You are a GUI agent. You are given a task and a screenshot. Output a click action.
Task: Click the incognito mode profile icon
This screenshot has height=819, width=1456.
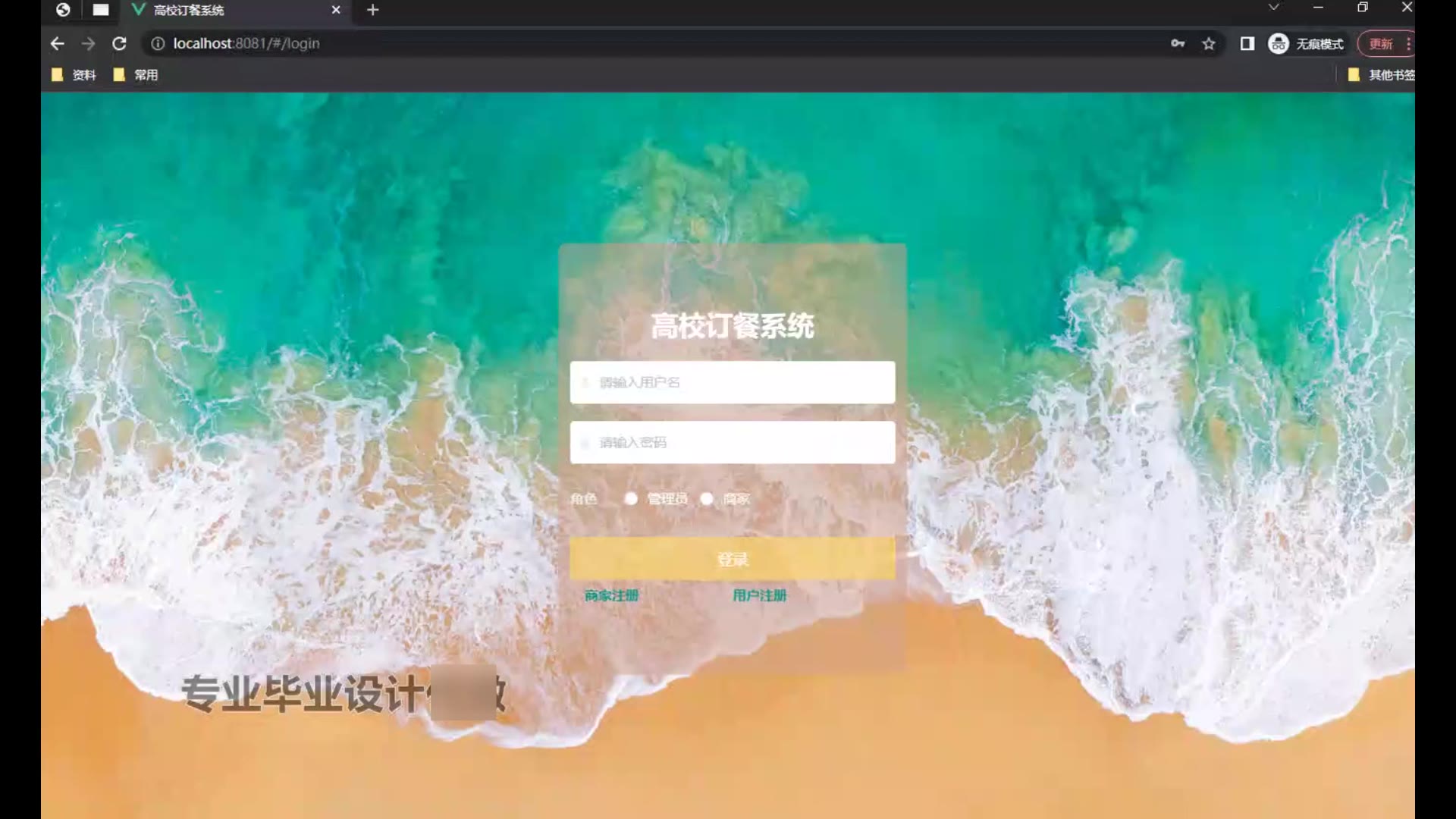pos(1279,44)
